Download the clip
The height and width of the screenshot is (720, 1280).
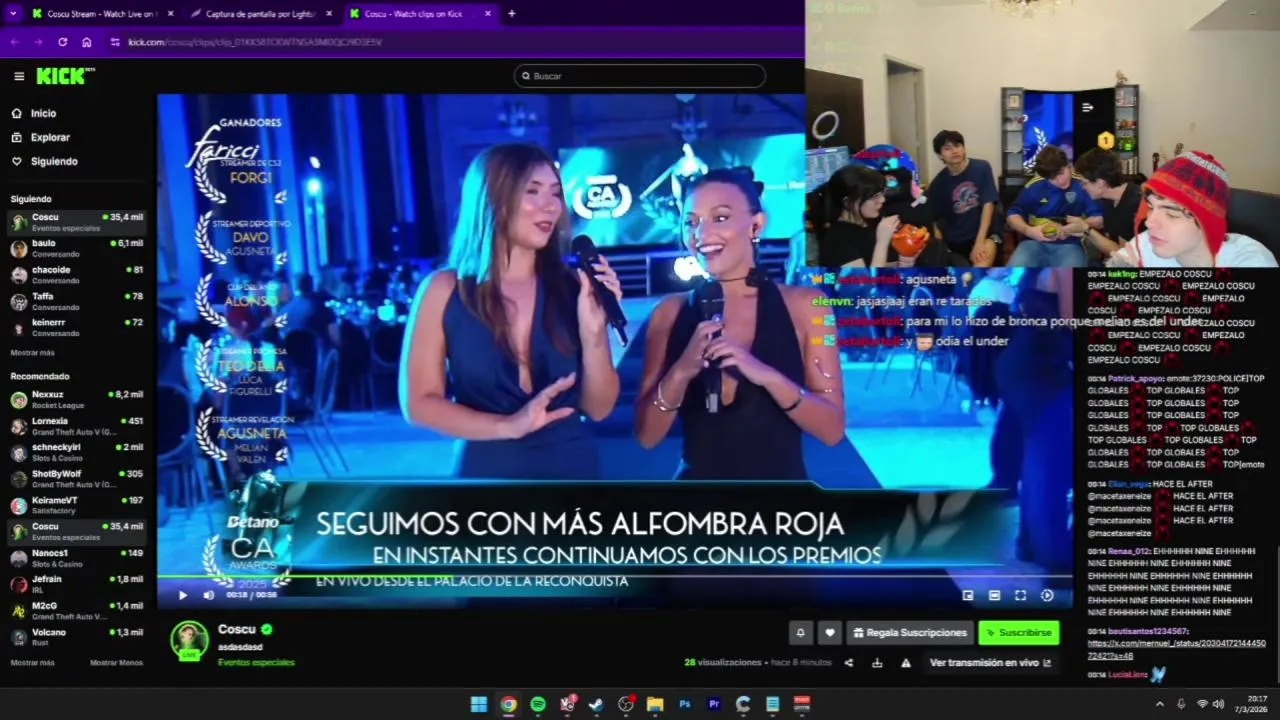coord(877,663)
